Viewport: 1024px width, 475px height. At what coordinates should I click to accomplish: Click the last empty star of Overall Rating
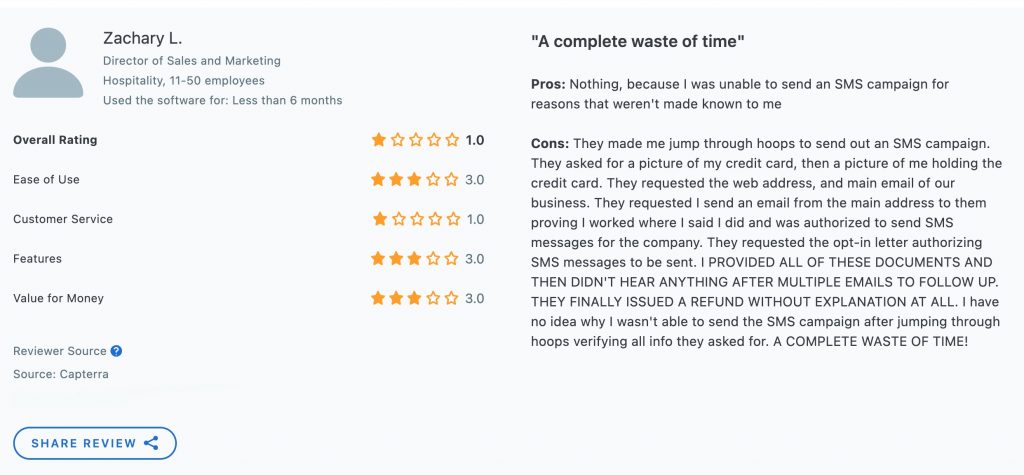coord(453,140)
